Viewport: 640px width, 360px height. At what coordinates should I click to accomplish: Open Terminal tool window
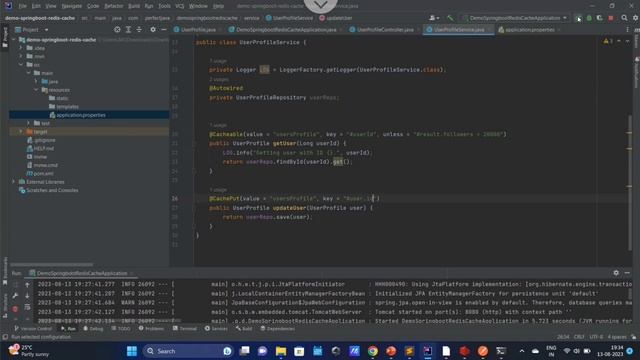pos(184,329)
